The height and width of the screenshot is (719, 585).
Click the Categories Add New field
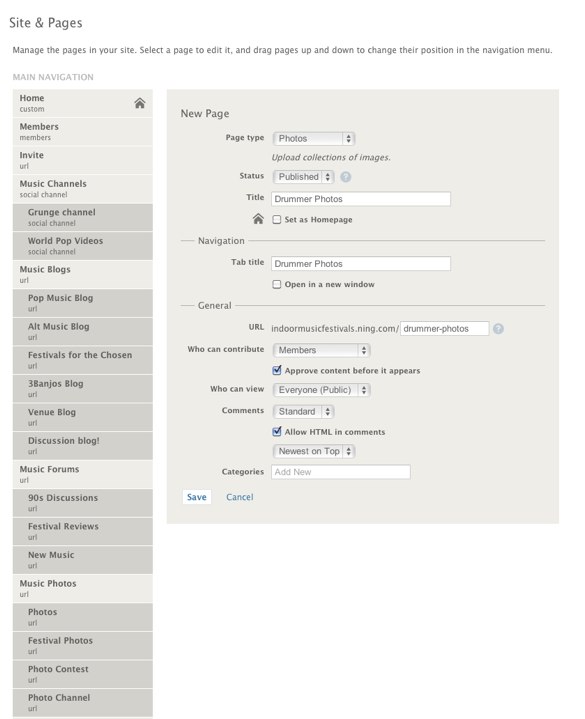pos(341,472)
